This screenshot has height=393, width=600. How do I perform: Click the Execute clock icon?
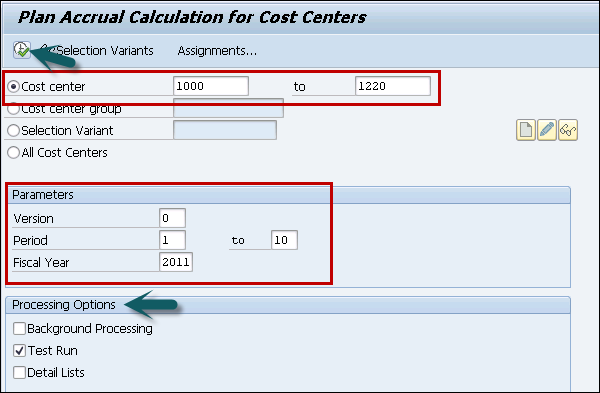click(22, 50)
